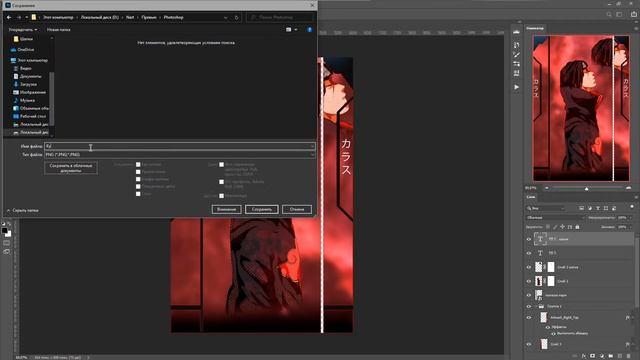Click the 'Отмена' button
The width and height of the screenshot is (640, 360).
(x=297, y=209)
